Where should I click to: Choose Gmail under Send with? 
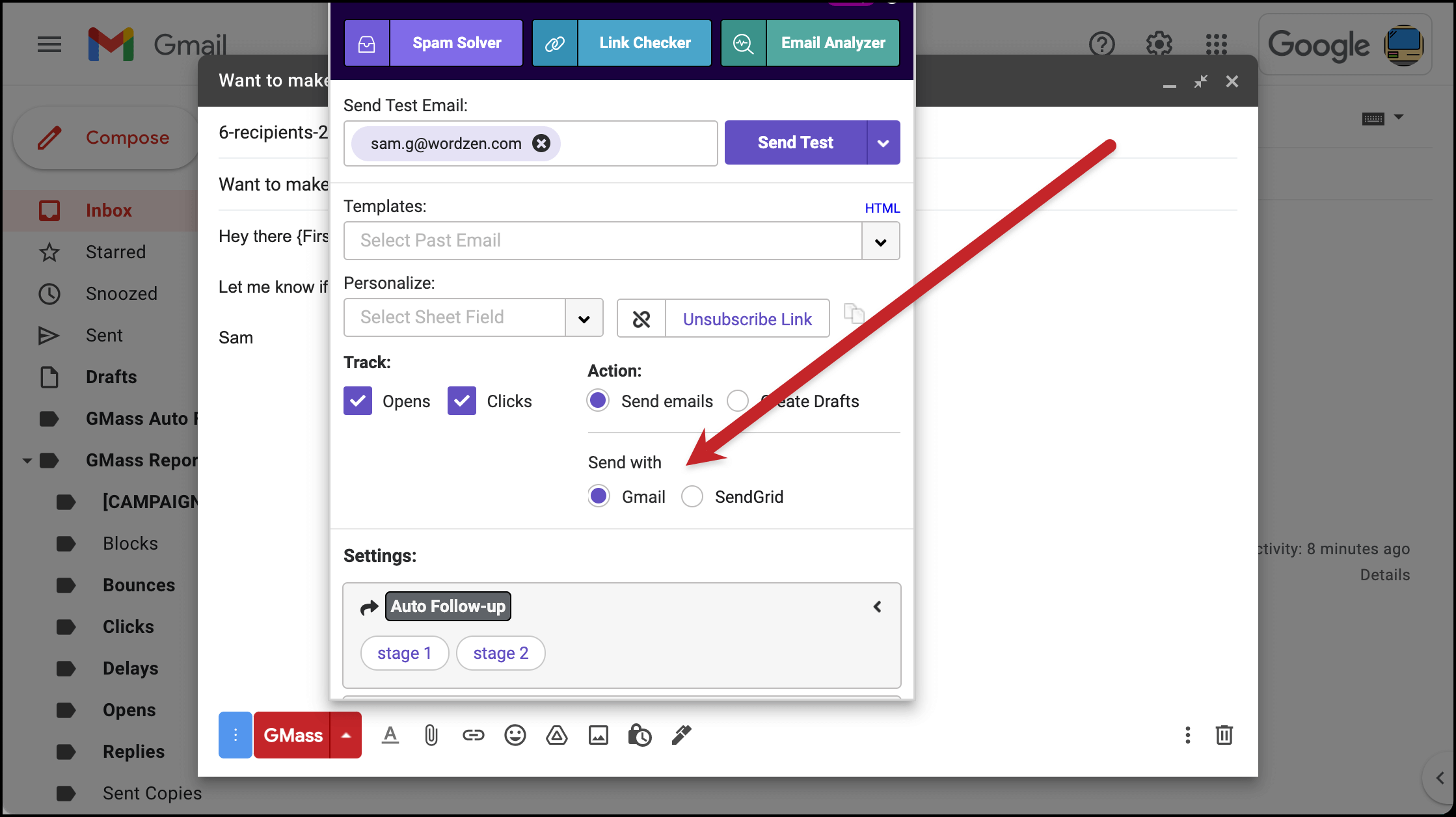click(599, 496)
